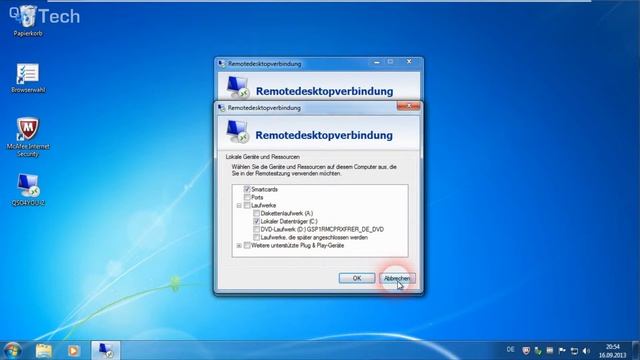640x360 pixels.
Task: Select the McAfee Internet Security desktop icon
Action: pyautogui.click(x=28, y=138)
